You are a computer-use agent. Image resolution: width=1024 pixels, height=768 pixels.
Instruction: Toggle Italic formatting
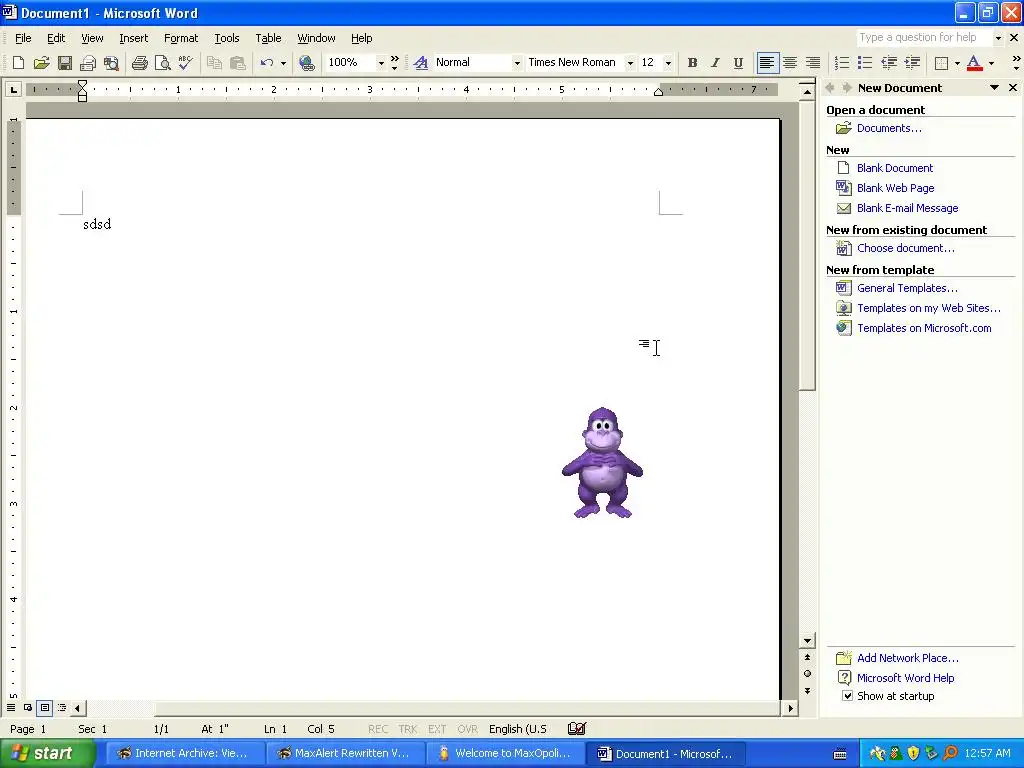click(715, 63)
